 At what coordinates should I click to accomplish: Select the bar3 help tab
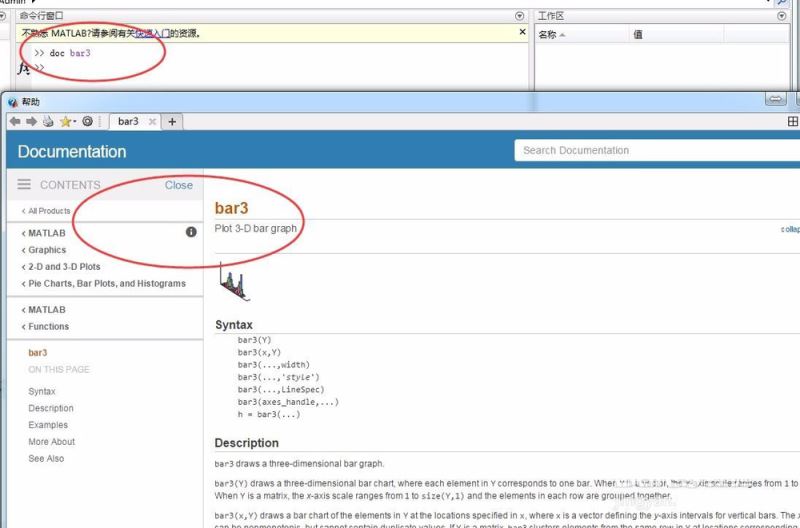tap(129, 122)
